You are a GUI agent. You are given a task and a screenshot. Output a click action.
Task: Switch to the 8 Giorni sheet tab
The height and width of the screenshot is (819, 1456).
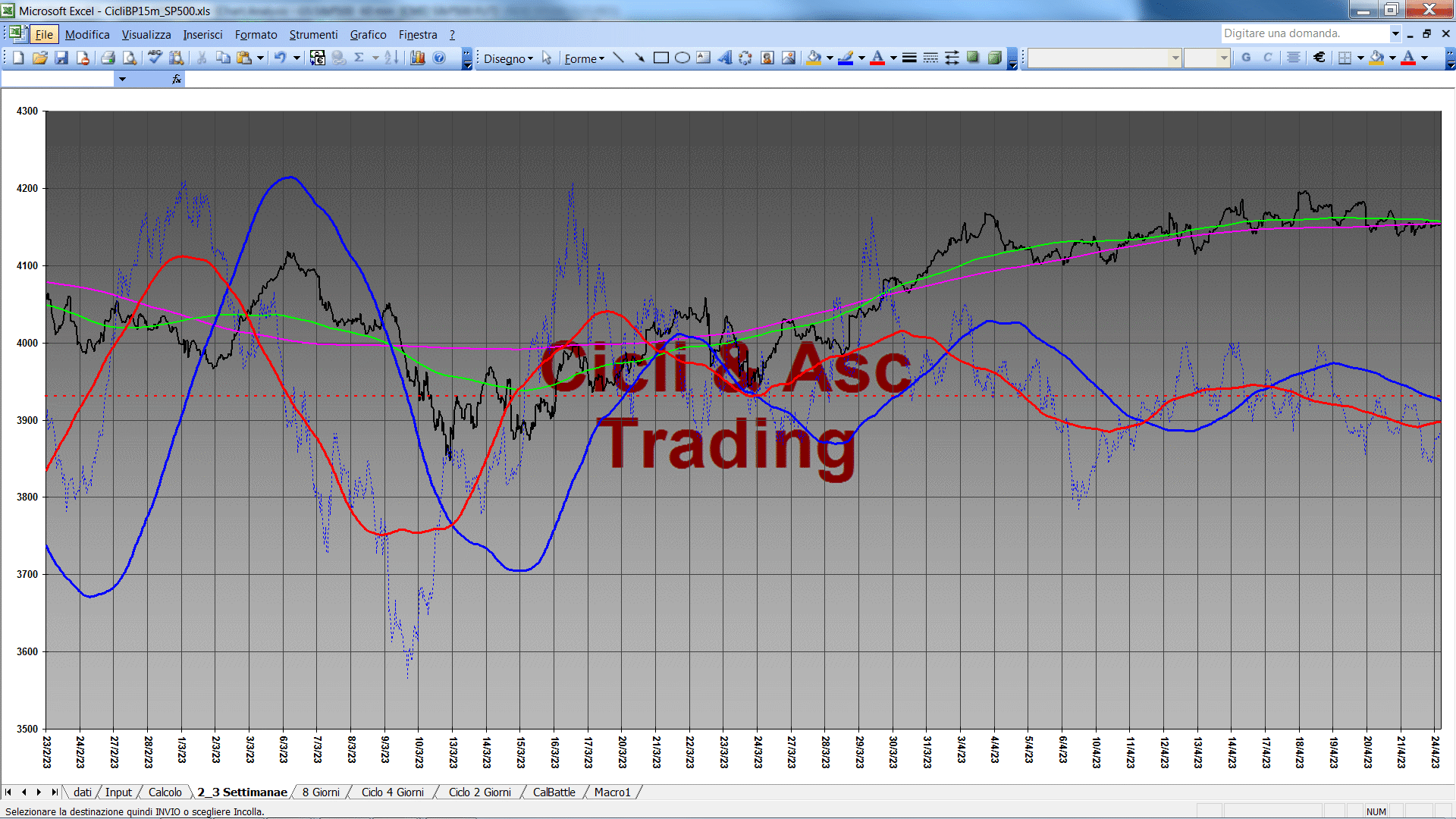coord(321,792)
